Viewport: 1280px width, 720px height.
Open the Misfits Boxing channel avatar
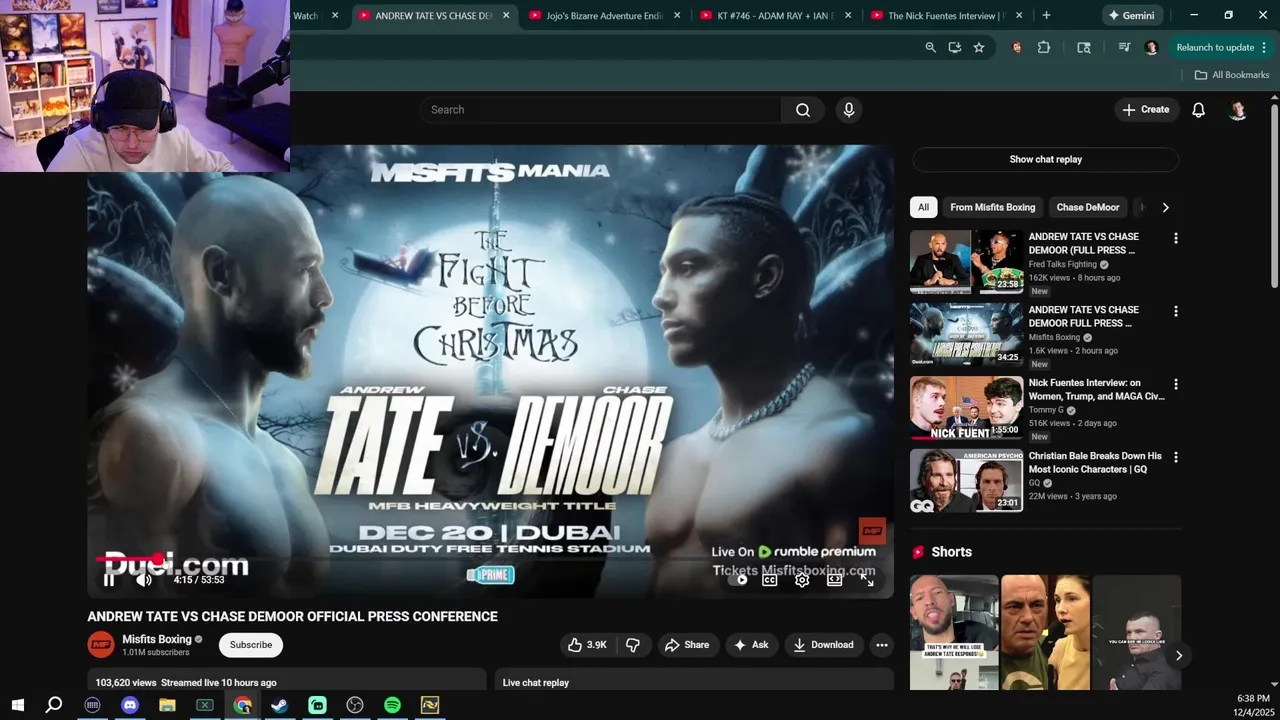pos(101,645)
